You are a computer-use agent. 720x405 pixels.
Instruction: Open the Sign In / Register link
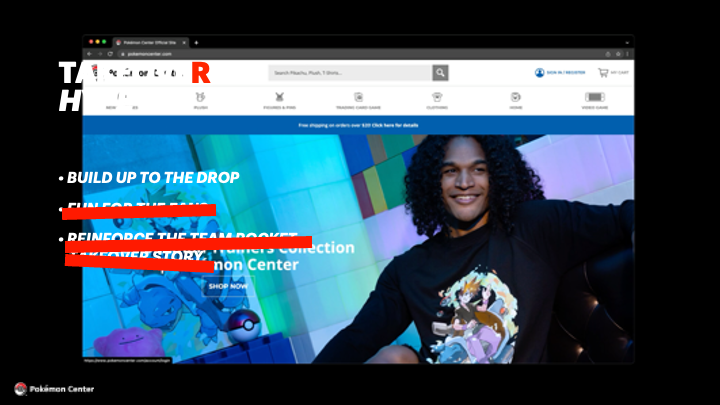coord(566,73)
